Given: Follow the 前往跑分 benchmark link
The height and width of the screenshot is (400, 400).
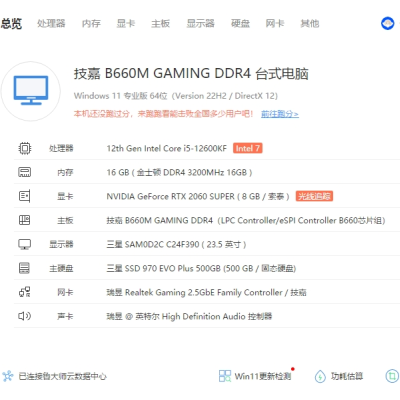Looking at the screenshot, I should click(x=280, y=114).
